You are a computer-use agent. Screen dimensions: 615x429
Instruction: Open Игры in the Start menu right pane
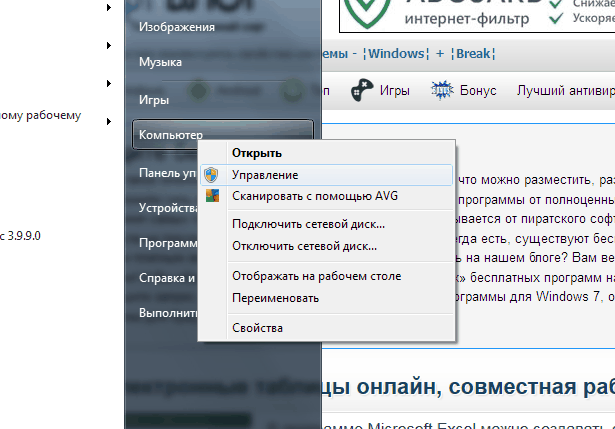[x=223, y=100]
